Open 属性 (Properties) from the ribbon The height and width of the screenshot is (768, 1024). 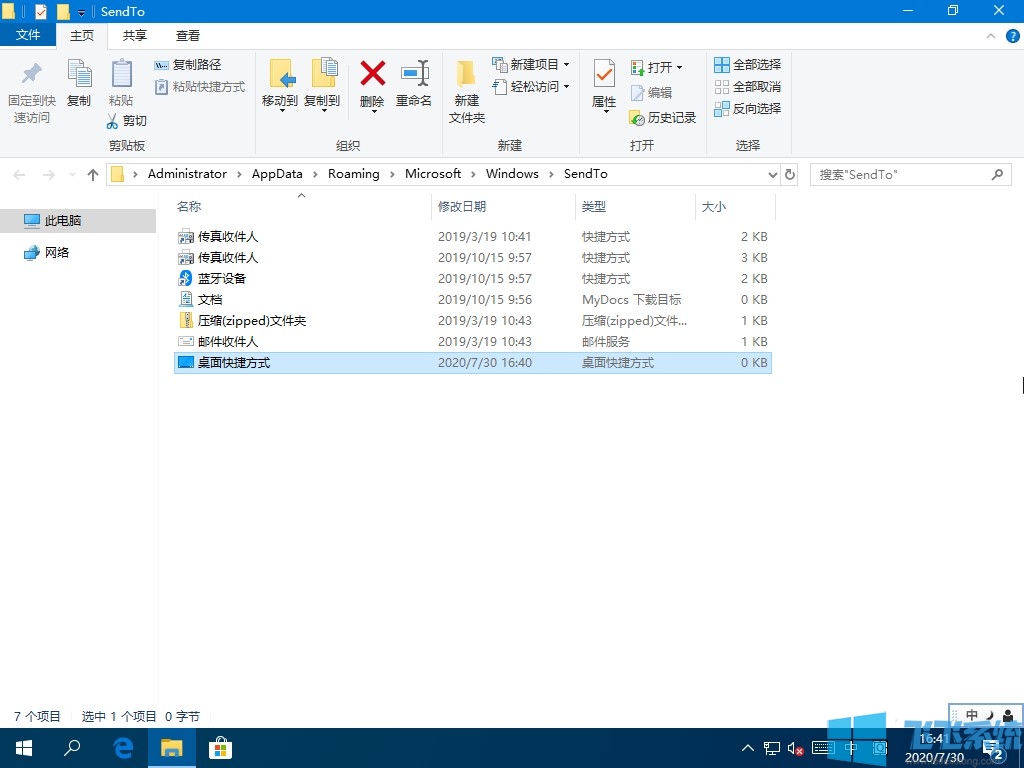tap(604, 85)
